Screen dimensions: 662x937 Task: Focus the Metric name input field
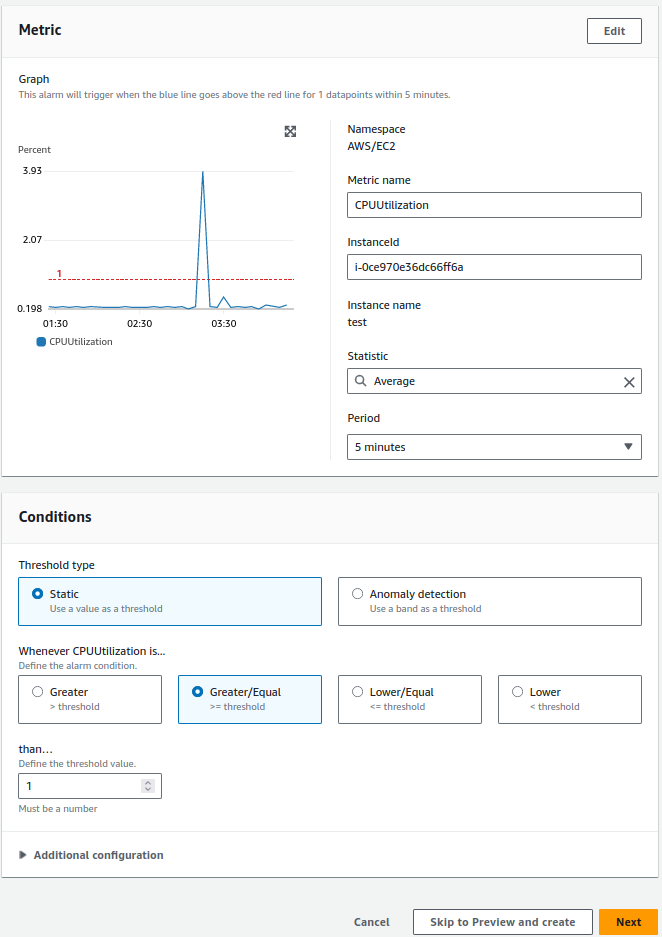[494, 205]
